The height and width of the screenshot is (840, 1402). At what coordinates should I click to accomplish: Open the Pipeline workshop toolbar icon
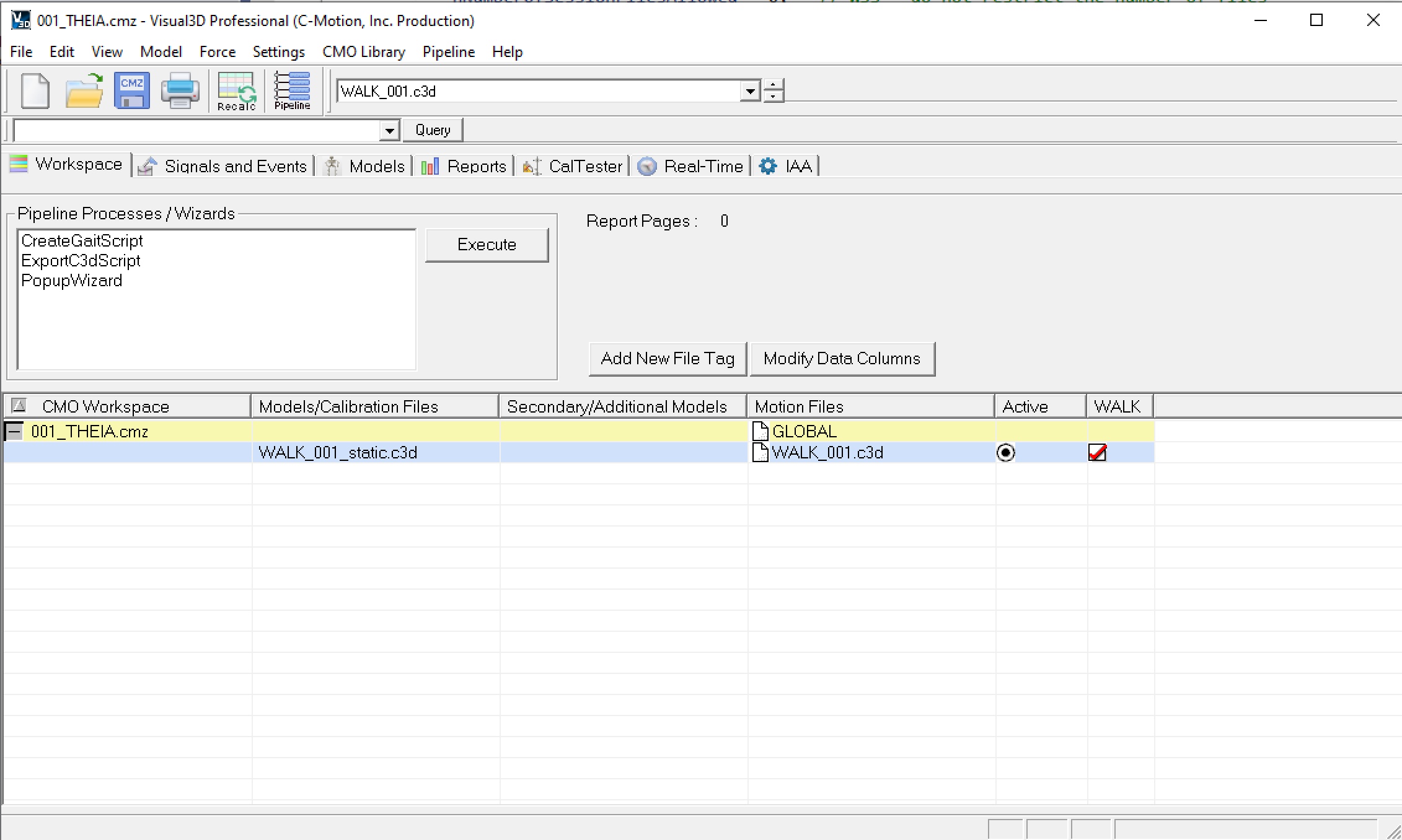click(292, 92)
